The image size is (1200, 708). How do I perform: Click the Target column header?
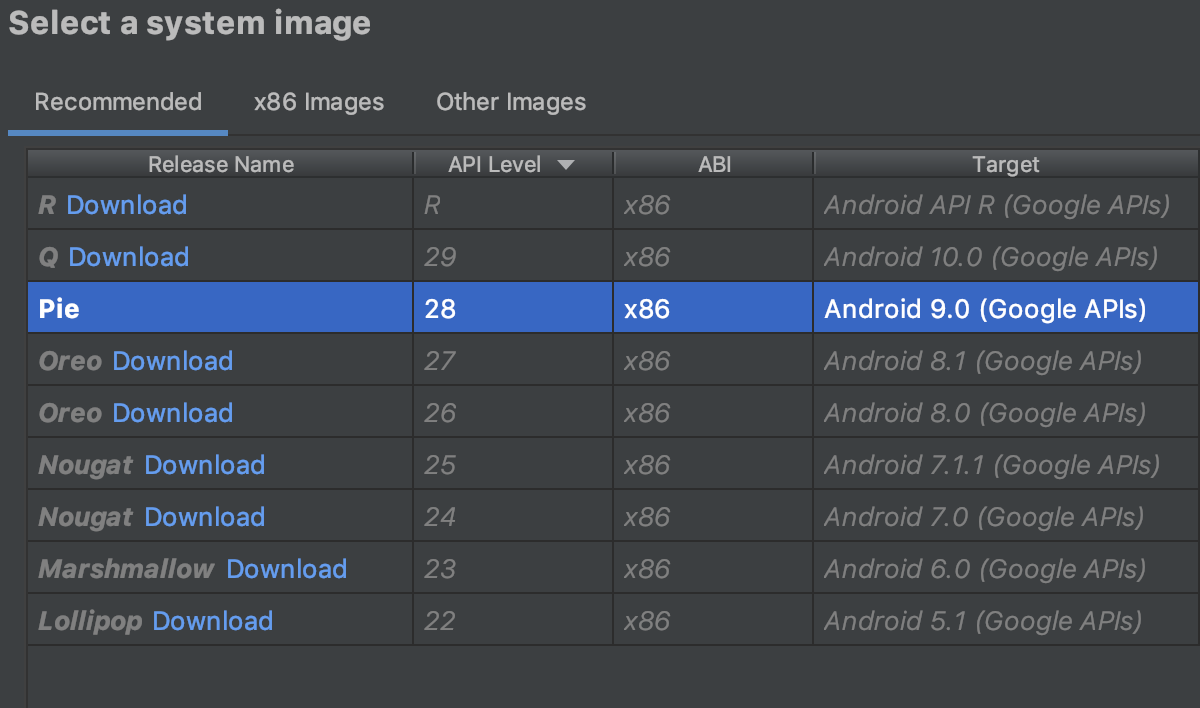tap(1006, 164)
